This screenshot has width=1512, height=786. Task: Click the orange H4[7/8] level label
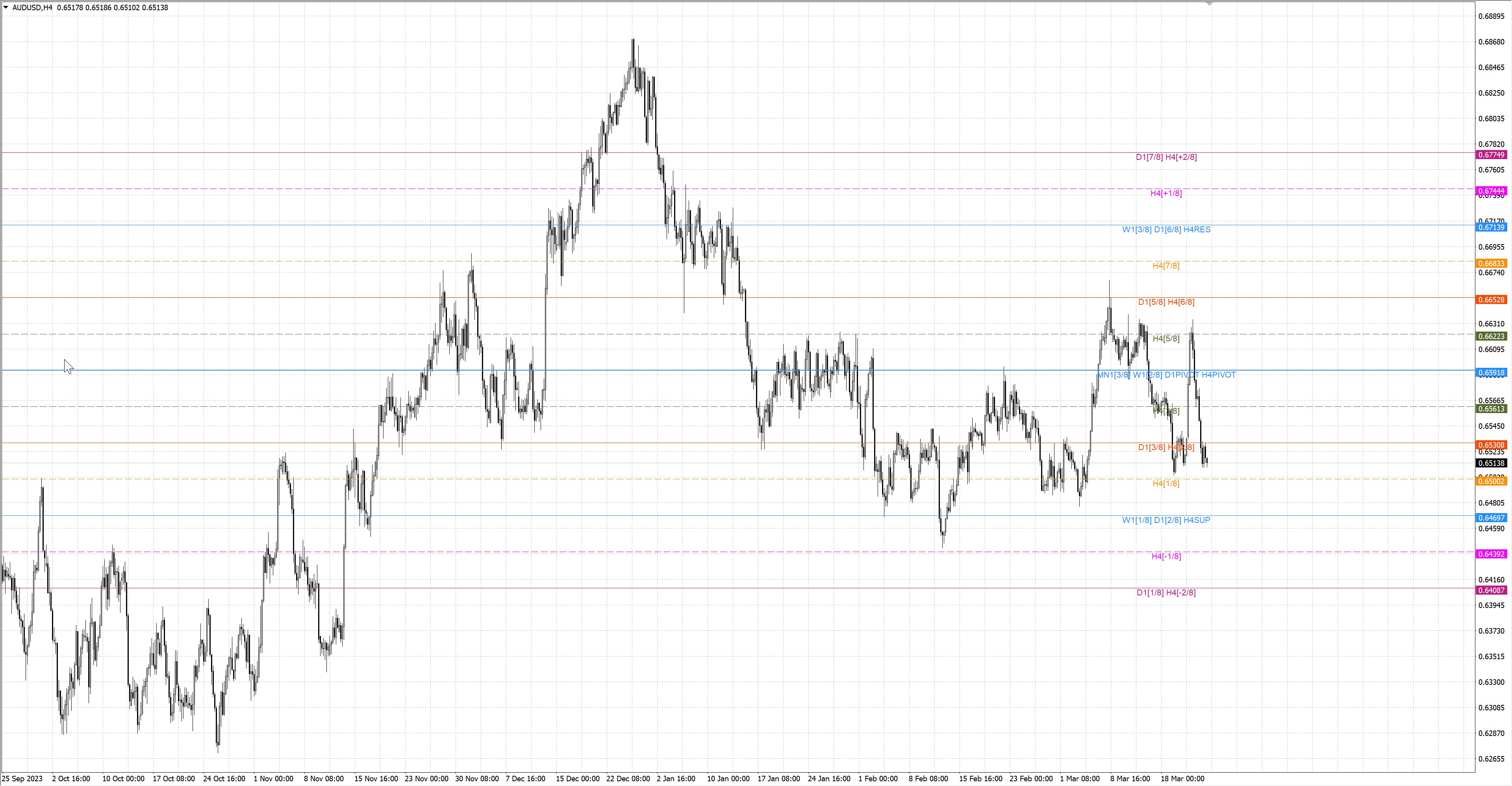click(x=1165, y=266)
